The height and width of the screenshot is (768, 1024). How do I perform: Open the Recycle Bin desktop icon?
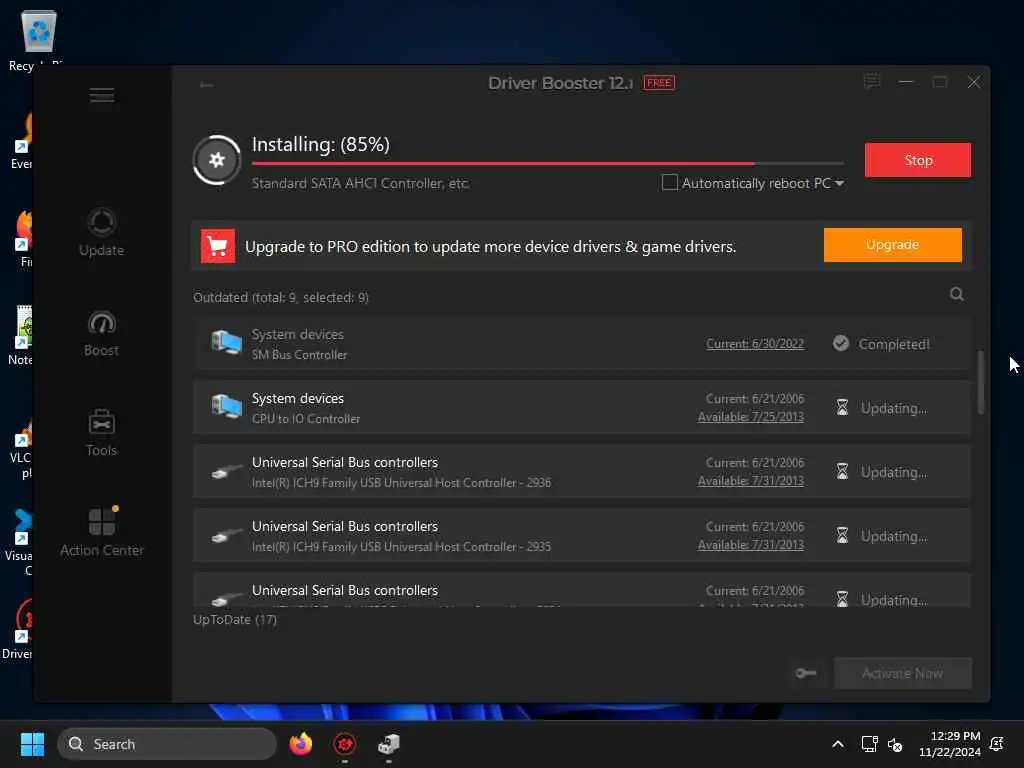pyautogui.click(x=38, y=40)
